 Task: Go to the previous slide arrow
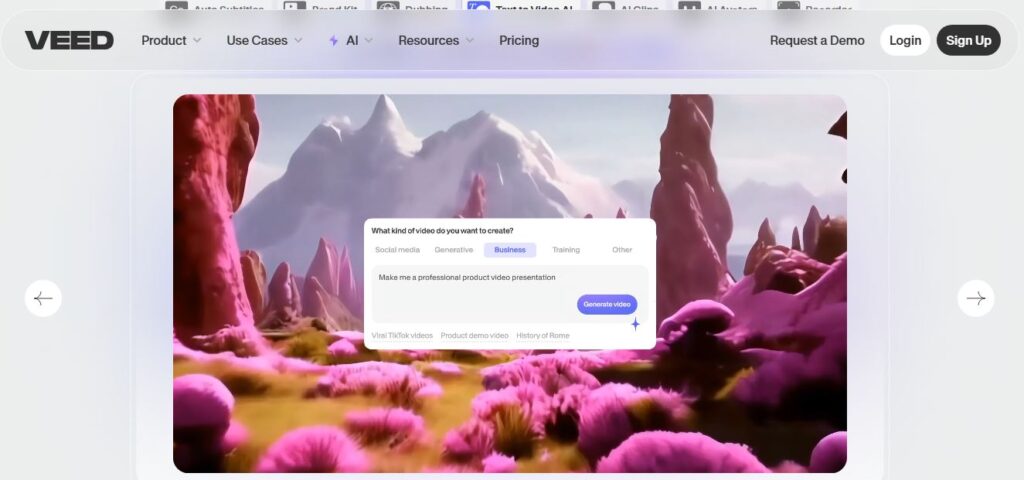click(x=43, y=298)
